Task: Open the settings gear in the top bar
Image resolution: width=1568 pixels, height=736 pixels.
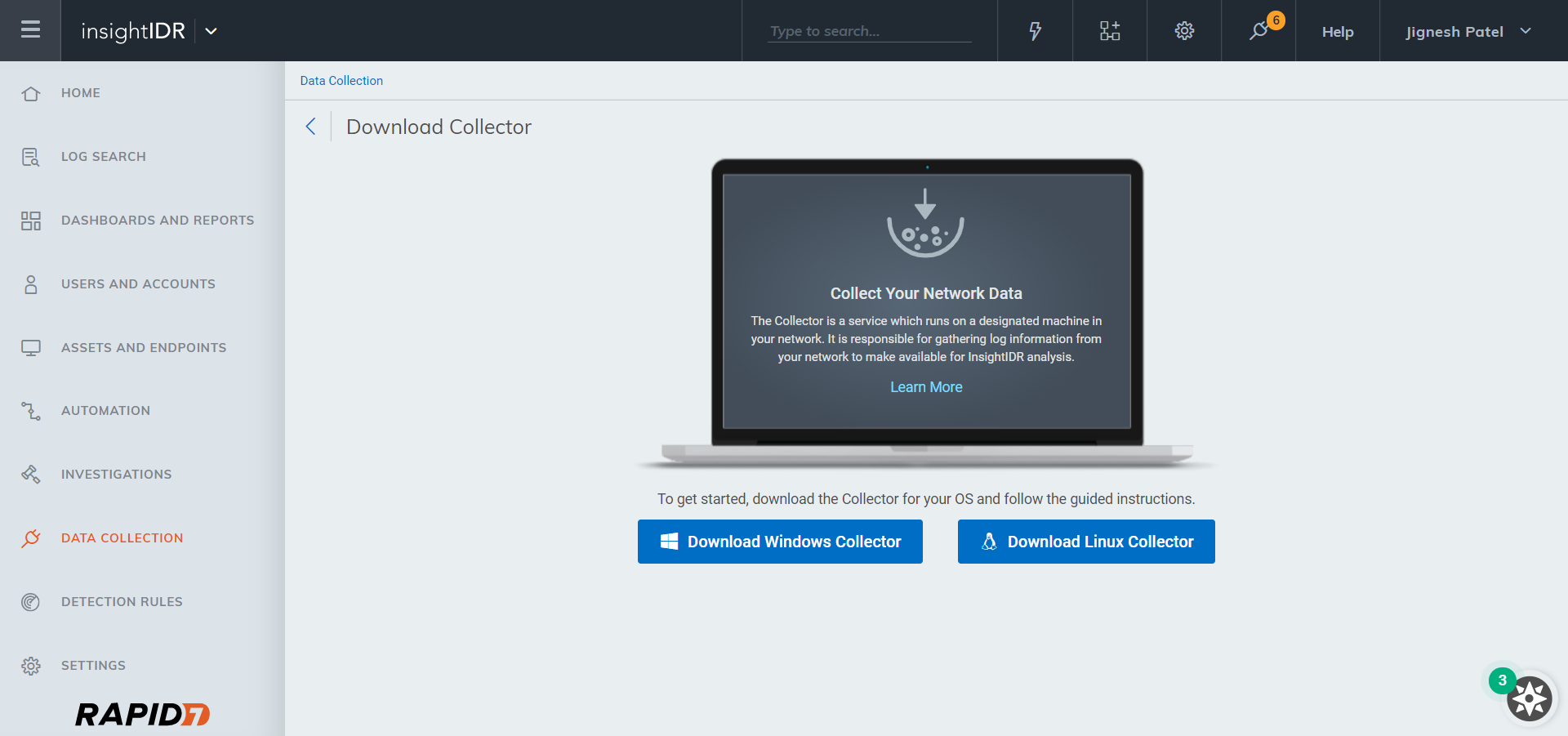Action: [1183, 30]
